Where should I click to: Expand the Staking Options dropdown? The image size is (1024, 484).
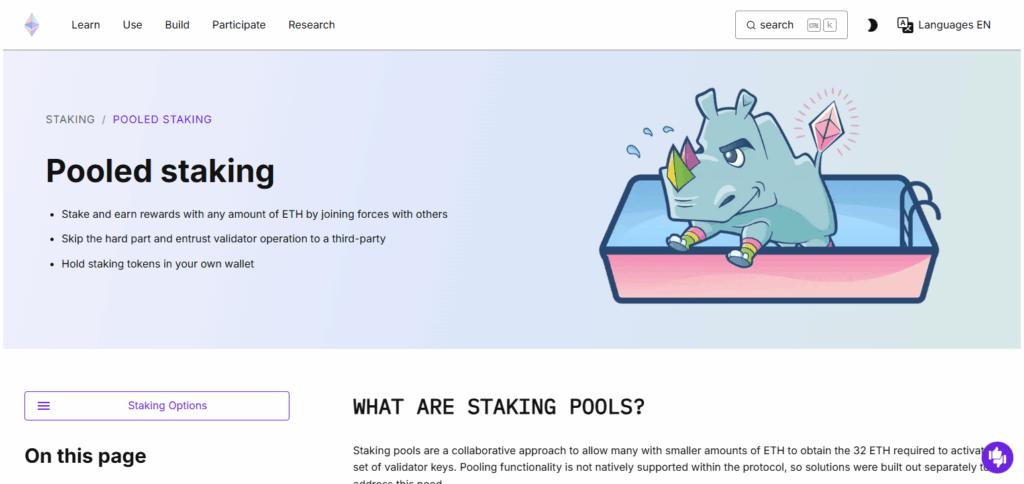(167, 406)
